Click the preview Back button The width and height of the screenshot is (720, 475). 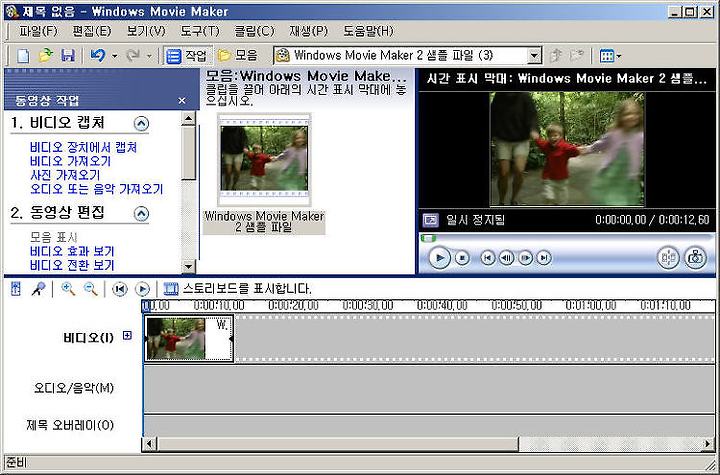coord(488,258)
